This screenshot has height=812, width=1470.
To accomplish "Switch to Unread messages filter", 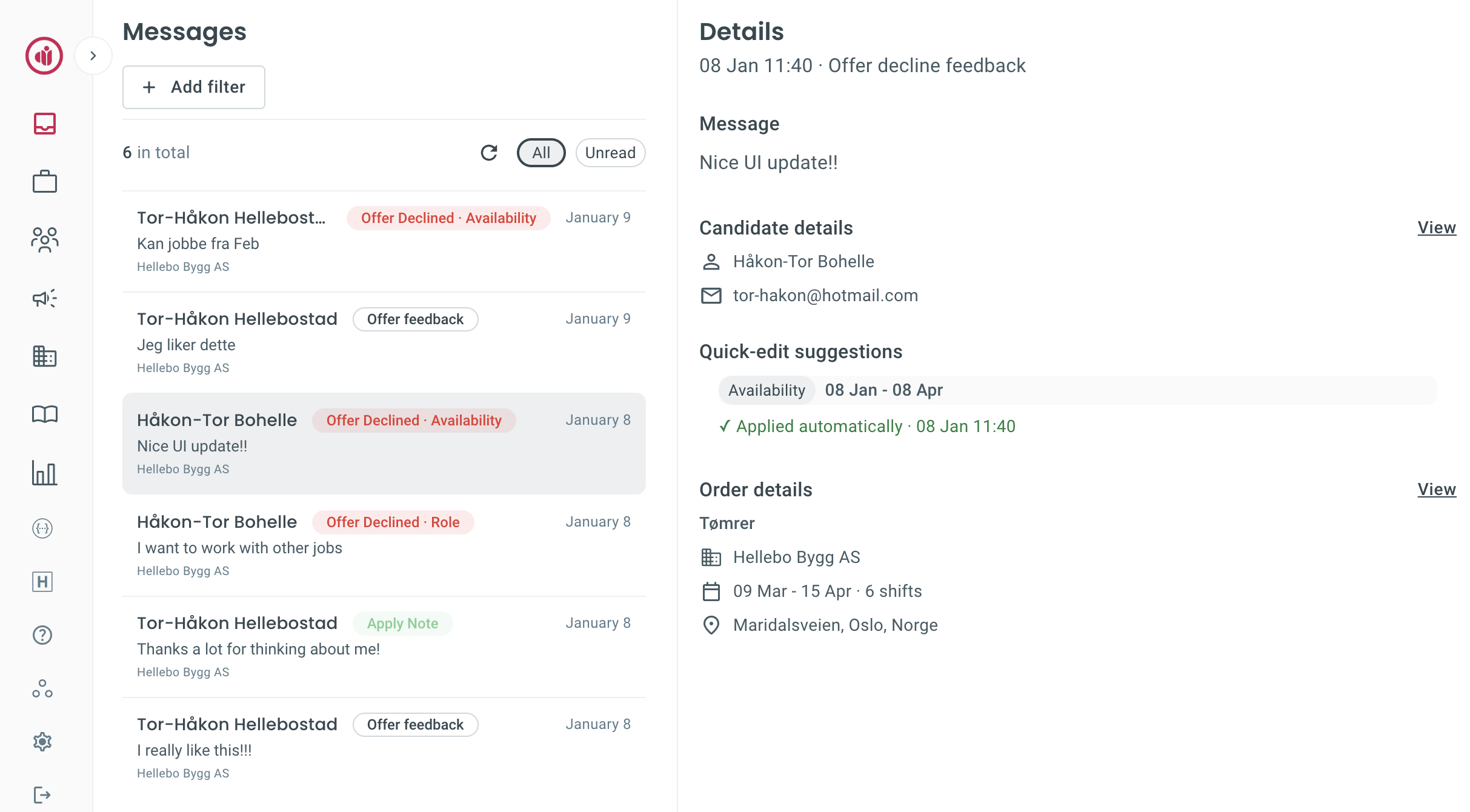I will pyautogui.click(x=610, y=153).
